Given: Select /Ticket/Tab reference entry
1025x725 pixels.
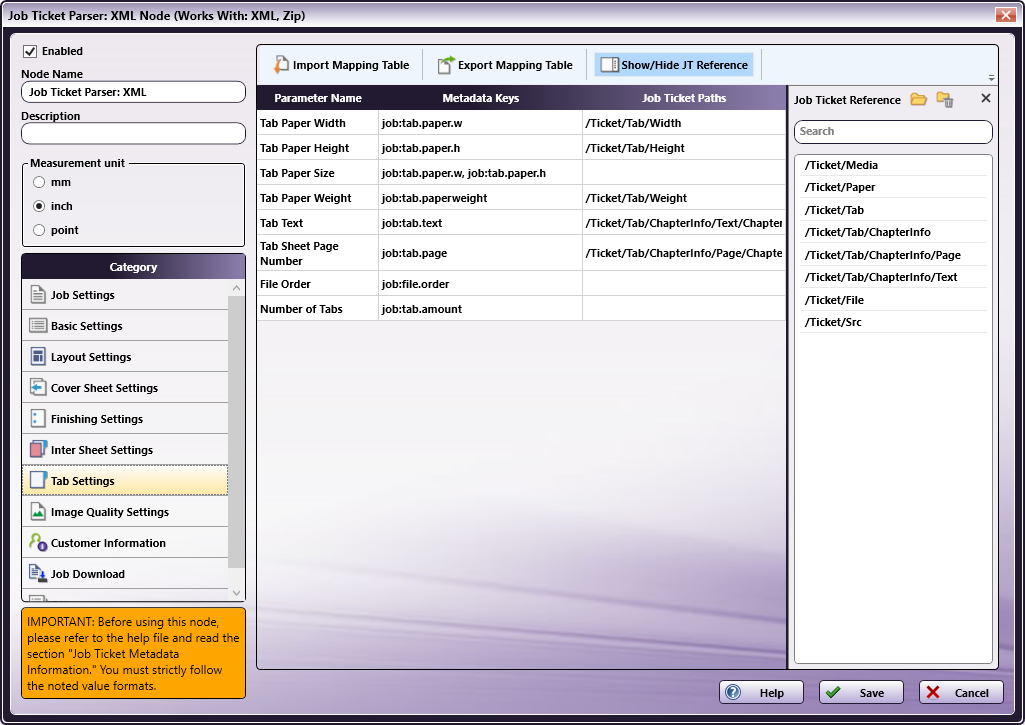Looking at the screenshot, I should coord(892,211).
